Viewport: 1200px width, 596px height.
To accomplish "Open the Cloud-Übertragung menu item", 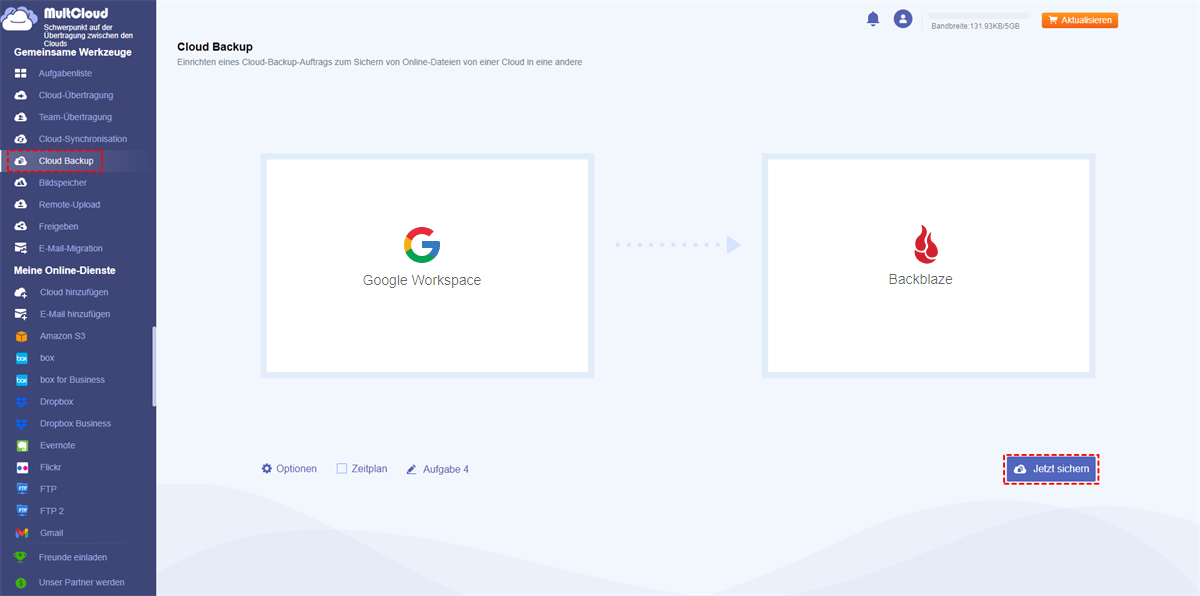I will point(78,96).
